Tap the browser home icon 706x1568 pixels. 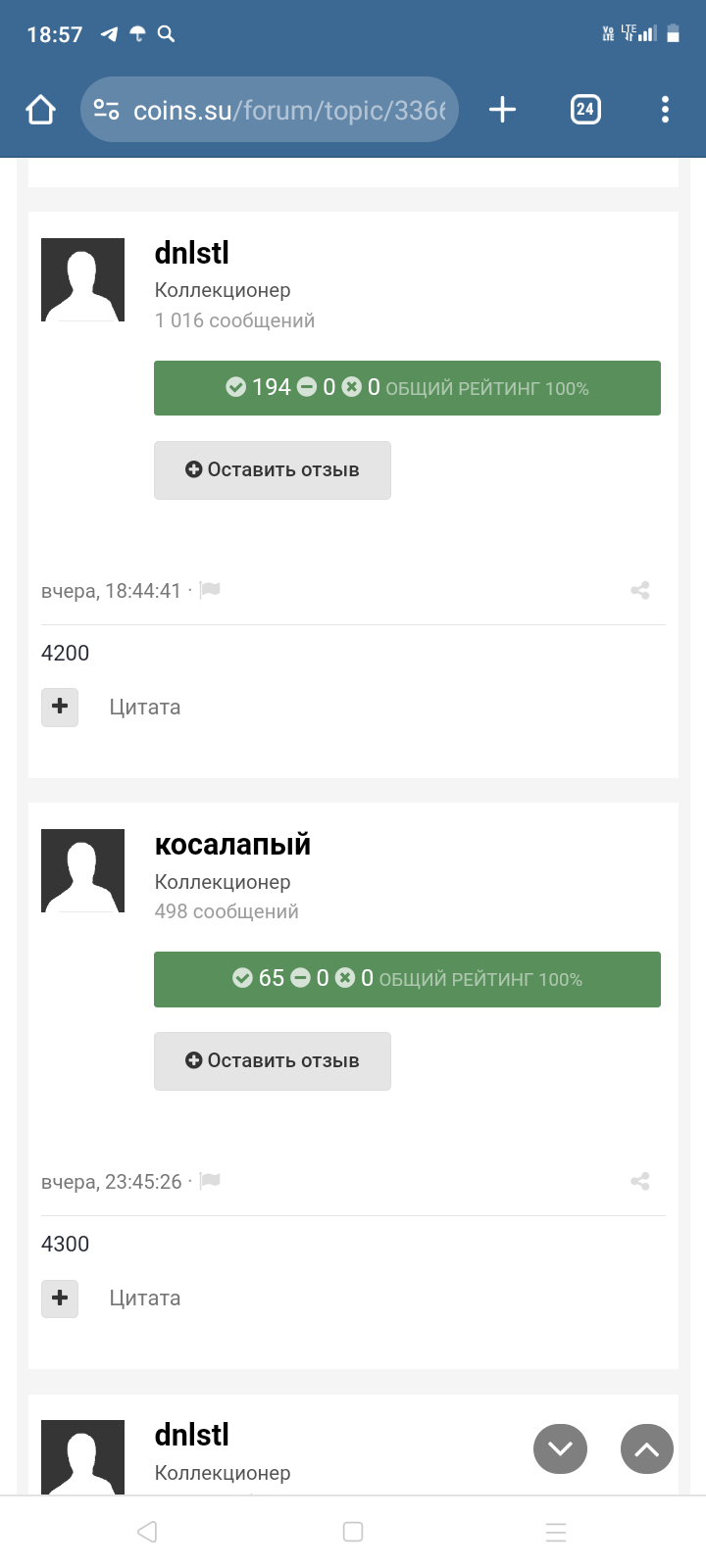point(40,110)
